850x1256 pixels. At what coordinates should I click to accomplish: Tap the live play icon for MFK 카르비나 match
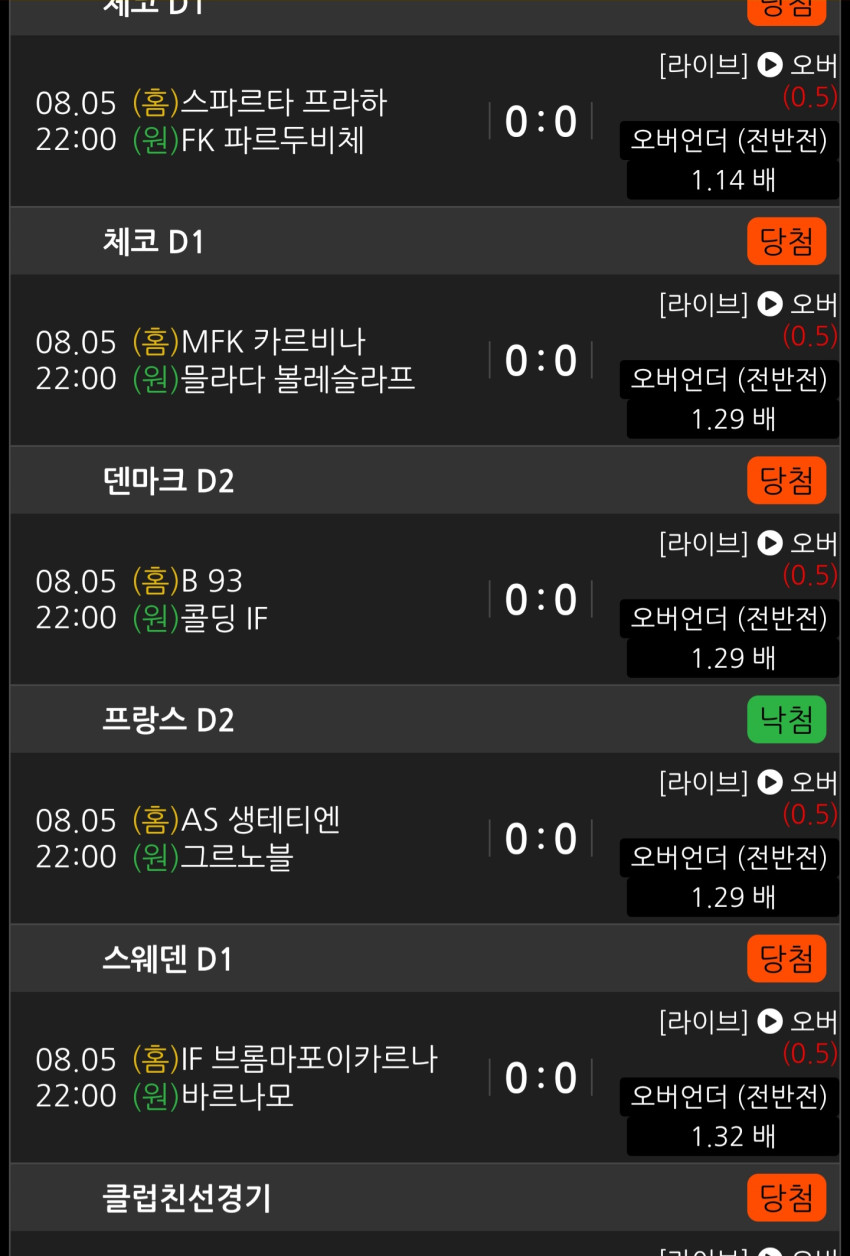pyautogui.click(x=769, y=304)
